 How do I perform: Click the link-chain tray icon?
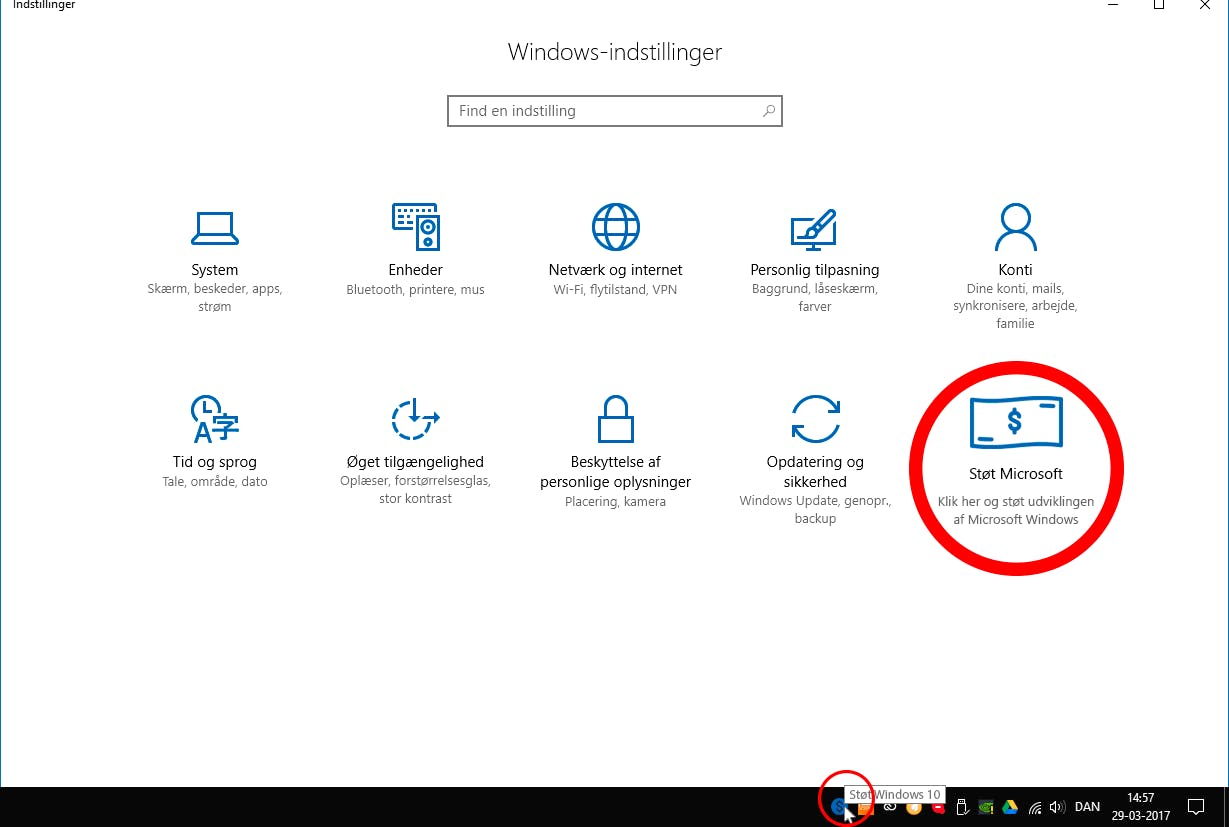tap(889, 806)
